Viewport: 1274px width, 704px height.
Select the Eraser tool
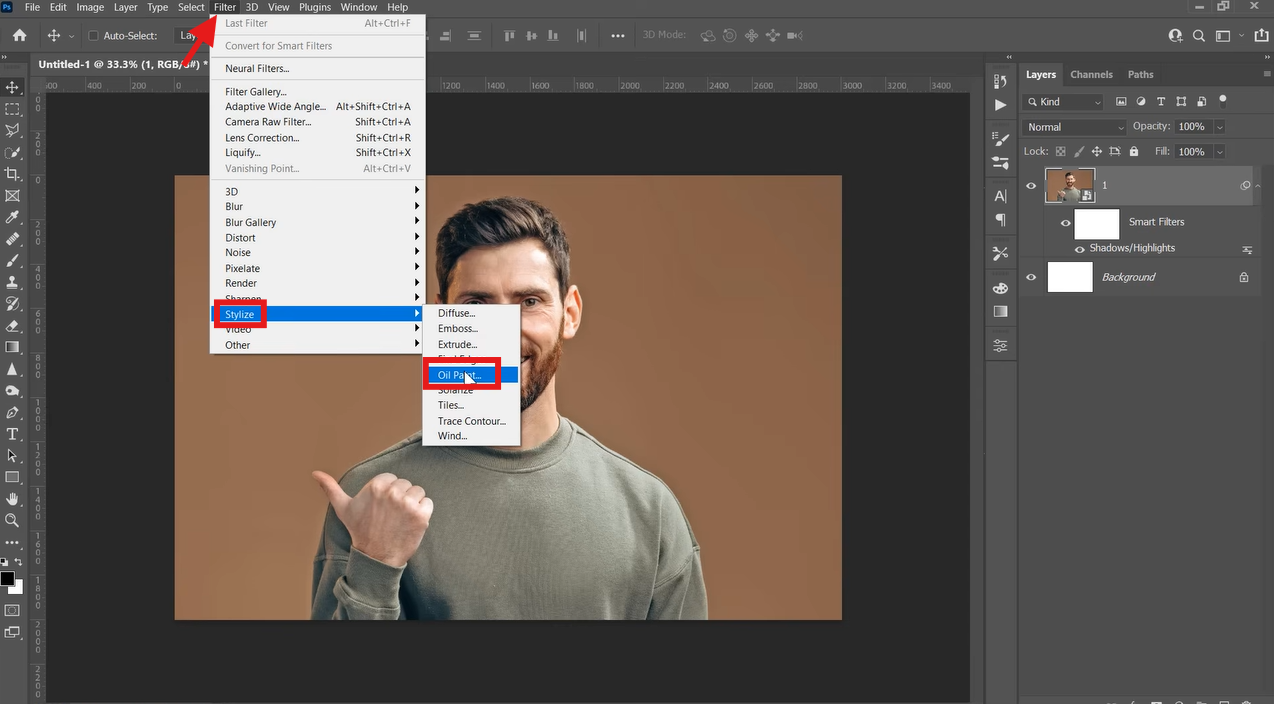pyautogui.click(x=12, y=326)
